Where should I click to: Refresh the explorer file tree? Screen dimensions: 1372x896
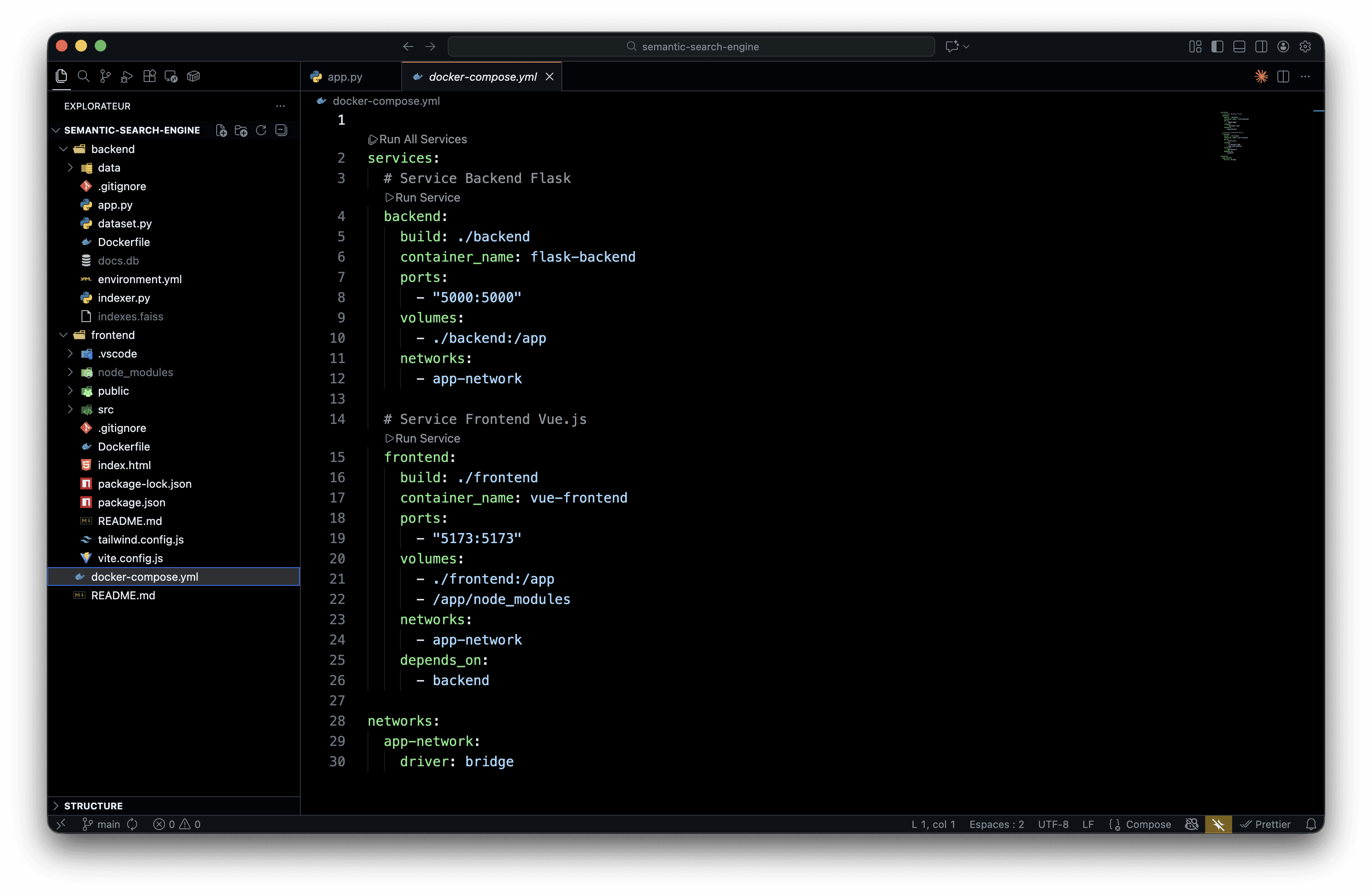[261, 131]
